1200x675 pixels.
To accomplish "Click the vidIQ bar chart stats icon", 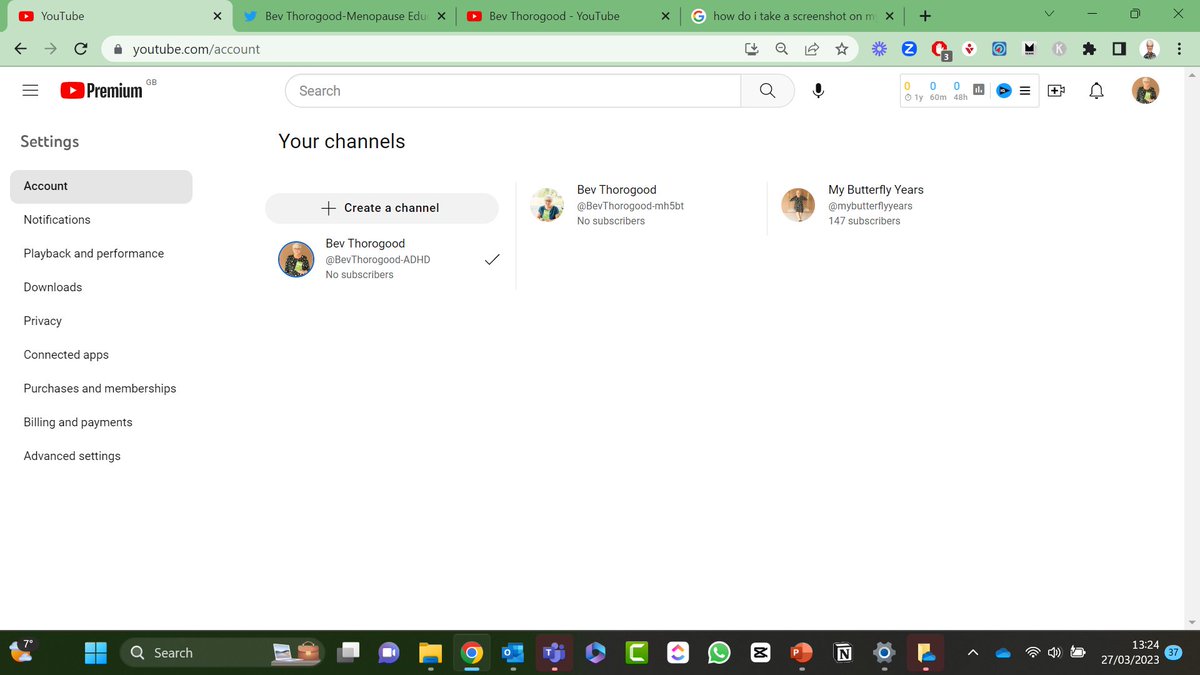I will (978, 90).
